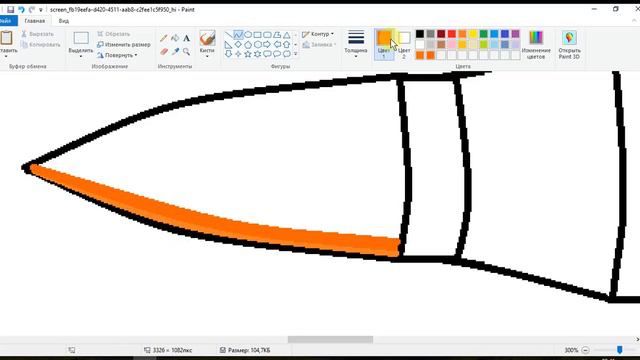Click the zoom slider handle
The image size is (640, 360).
(620, 350)
